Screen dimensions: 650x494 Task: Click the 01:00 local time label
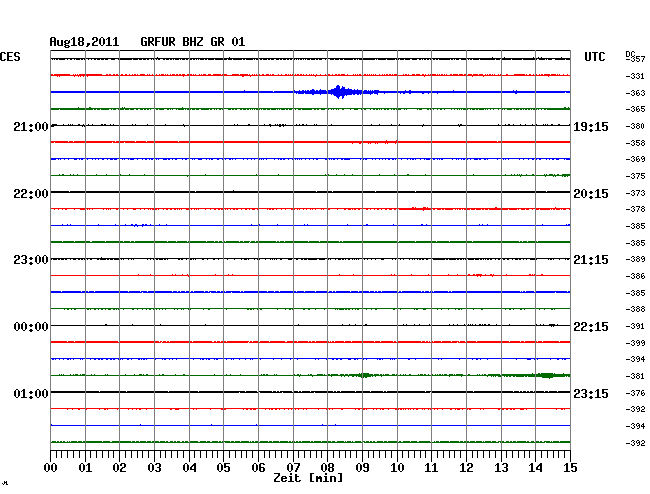[31, 393]
